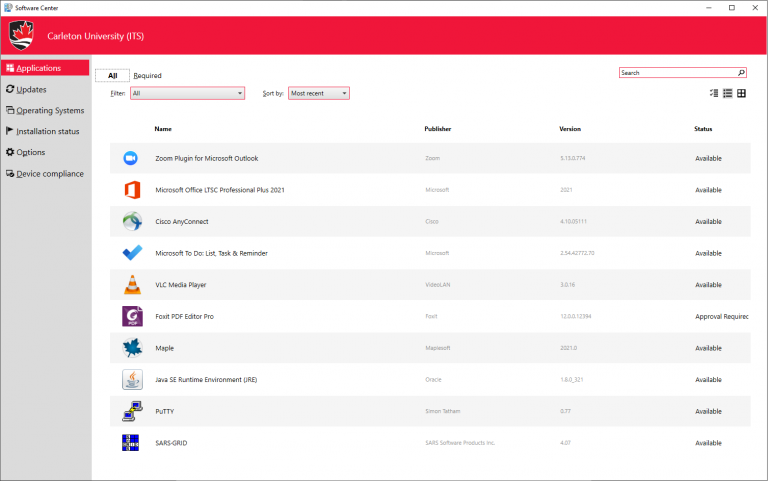Open the Sort by Most recent dropdown

pyautogui.click(x=319, y=93)
